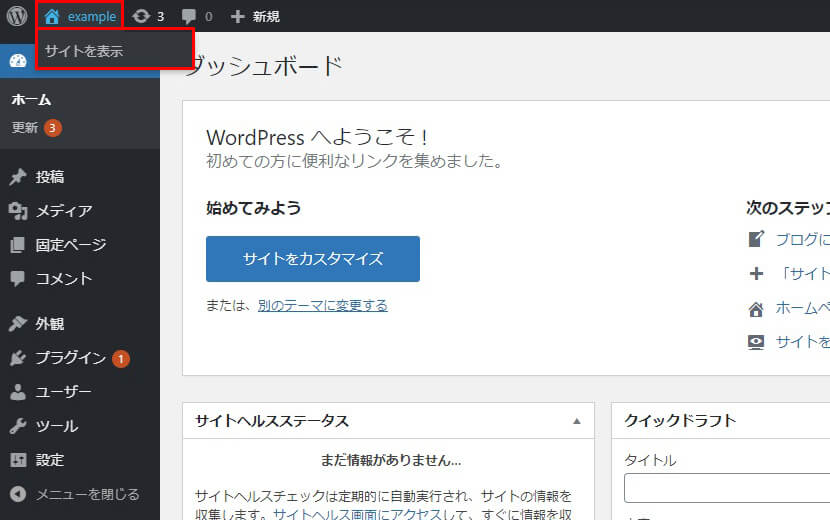This screenshot has width=830, height=520.
Task: Open 固定ページ menu
Action: [x=71, y=245]
